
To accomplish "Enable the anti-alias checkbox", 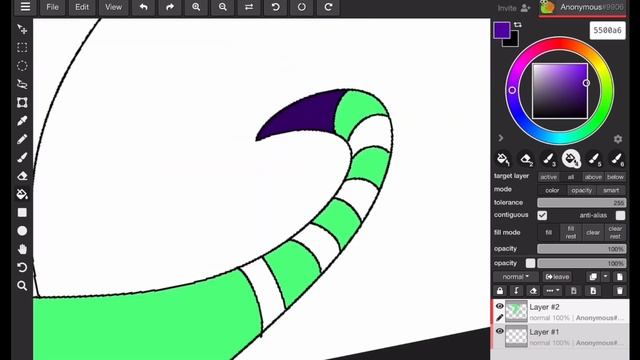I will click(620, 215).
